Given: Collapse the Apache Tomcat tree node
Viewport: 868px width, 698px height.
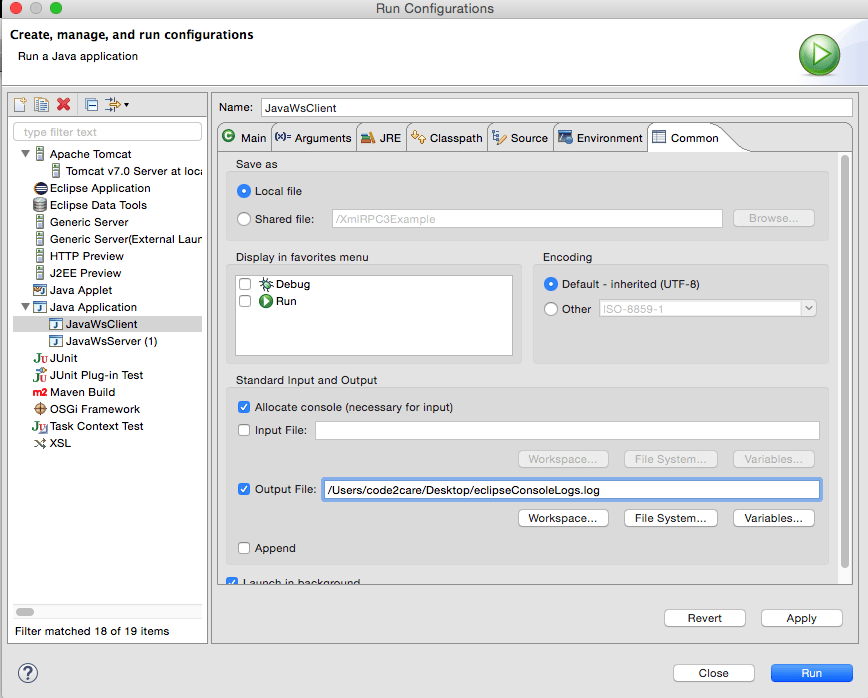Looking at the screenshot, I should pyautogui.click(x=24, y=154).
